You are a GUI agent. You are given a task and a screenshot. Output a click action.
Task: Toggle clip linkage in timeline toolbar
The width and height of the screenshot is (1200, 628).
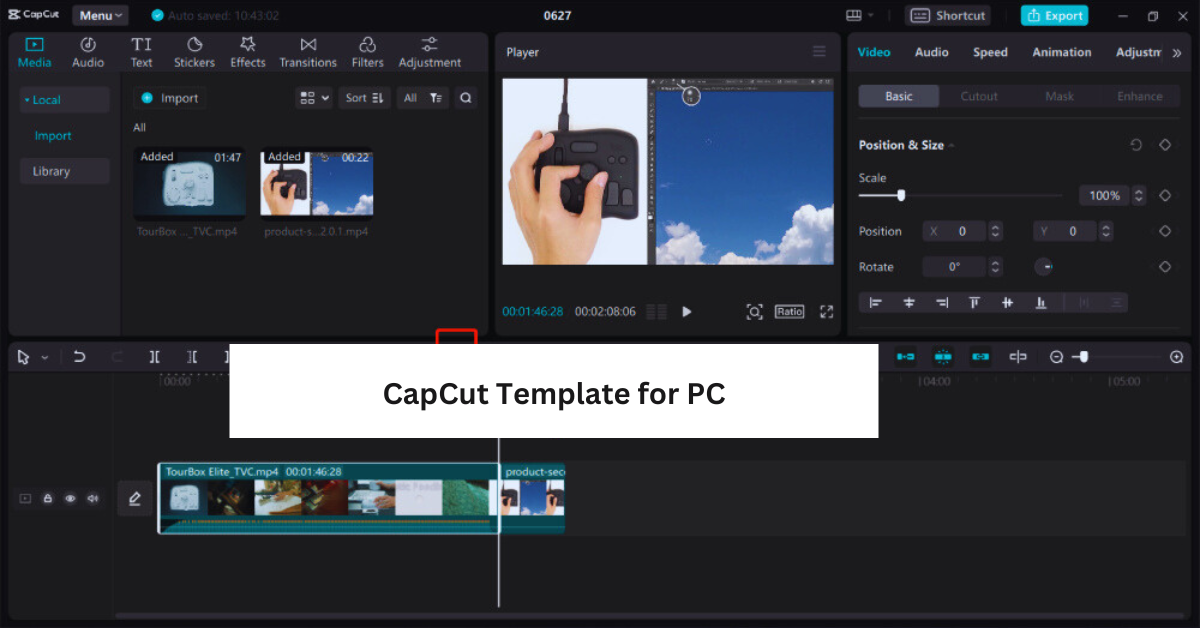click(980, 357)
